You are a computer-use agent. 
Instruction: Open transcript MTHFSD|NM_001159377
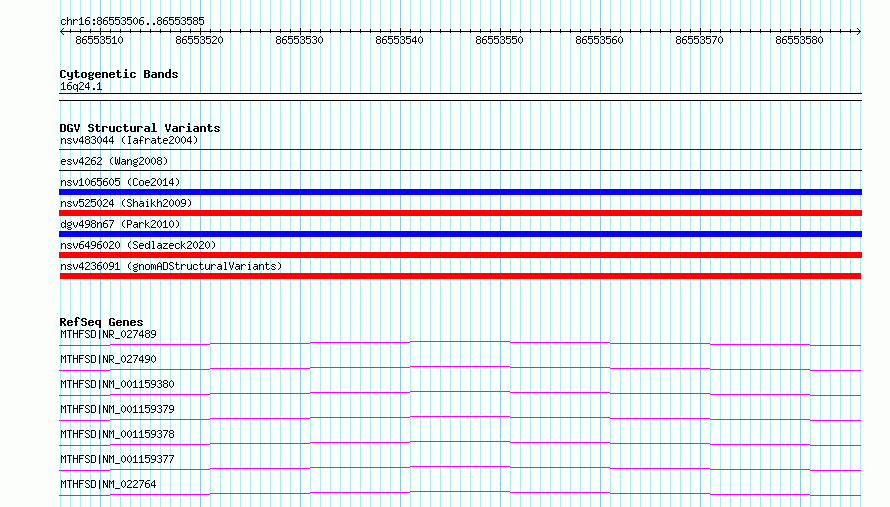(x=117, y=459)
